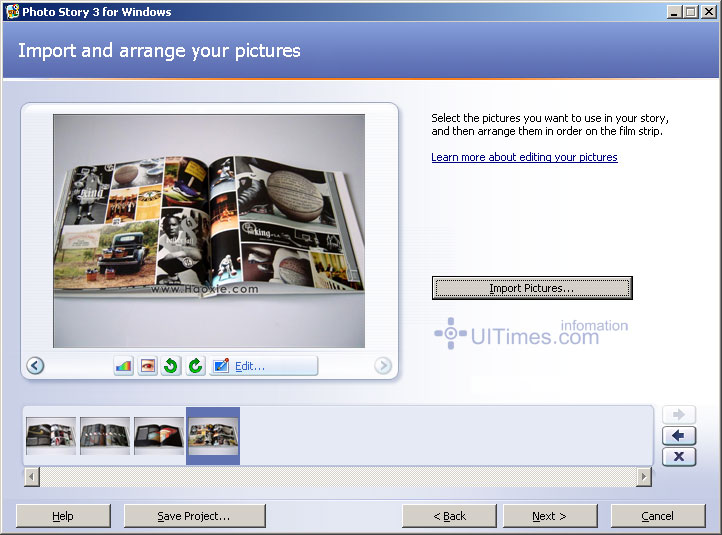Rotate picture clockwise

(x=195, y=366)
